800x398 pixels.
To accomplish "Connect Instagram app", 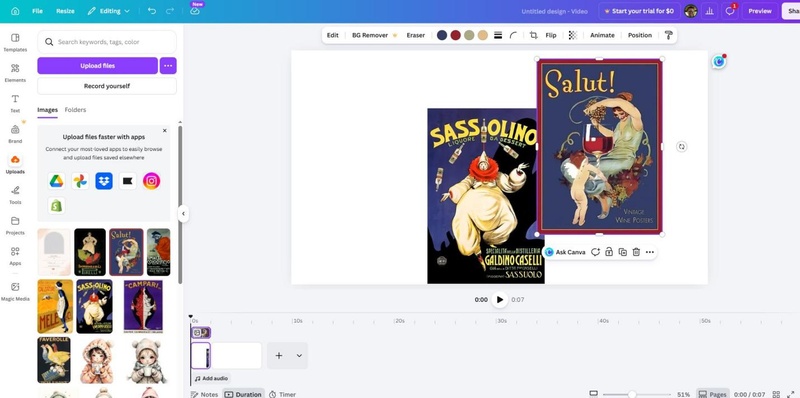I will click(152, 181).
